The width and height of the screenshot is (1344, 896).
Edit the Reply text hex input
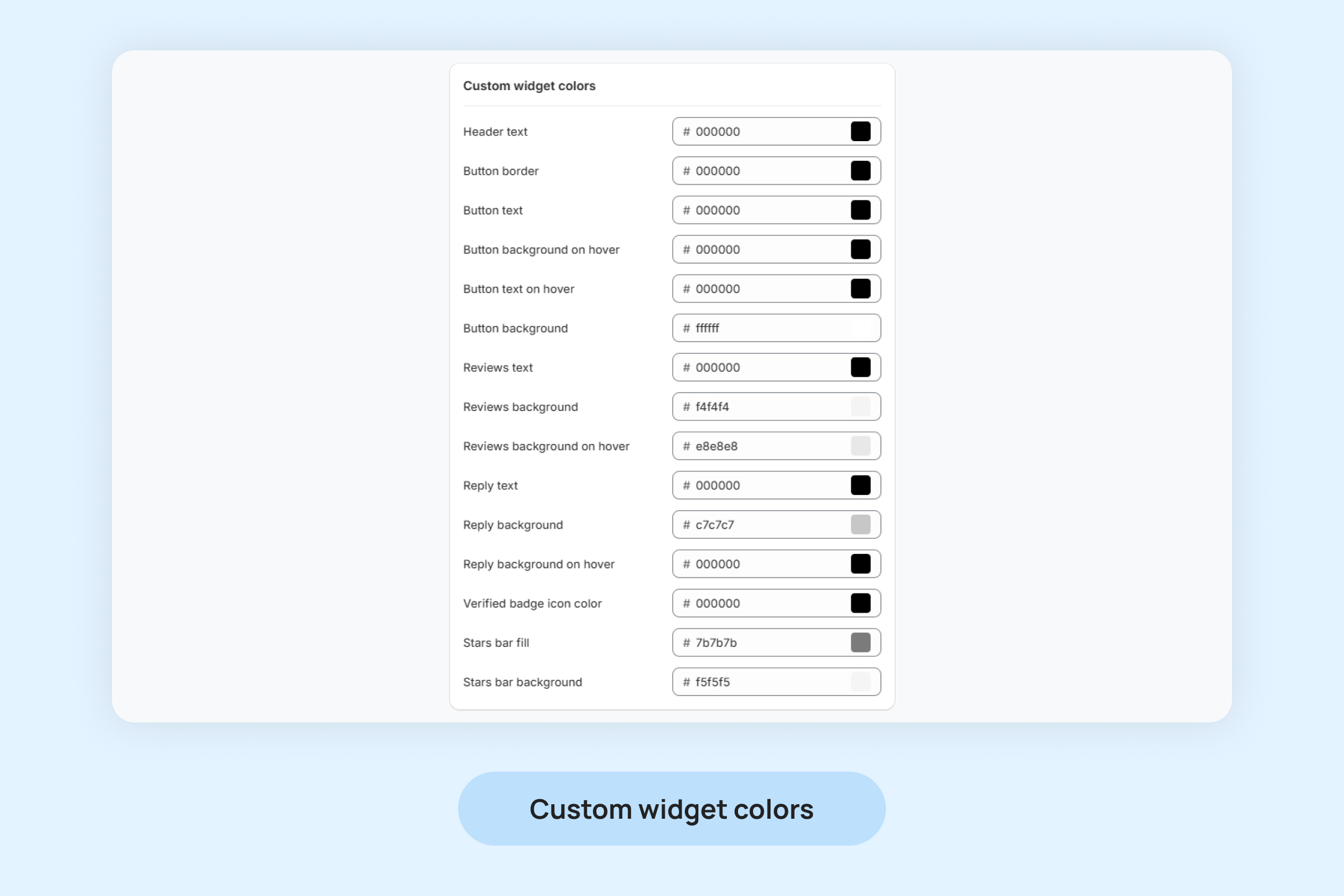coord(766,486)
